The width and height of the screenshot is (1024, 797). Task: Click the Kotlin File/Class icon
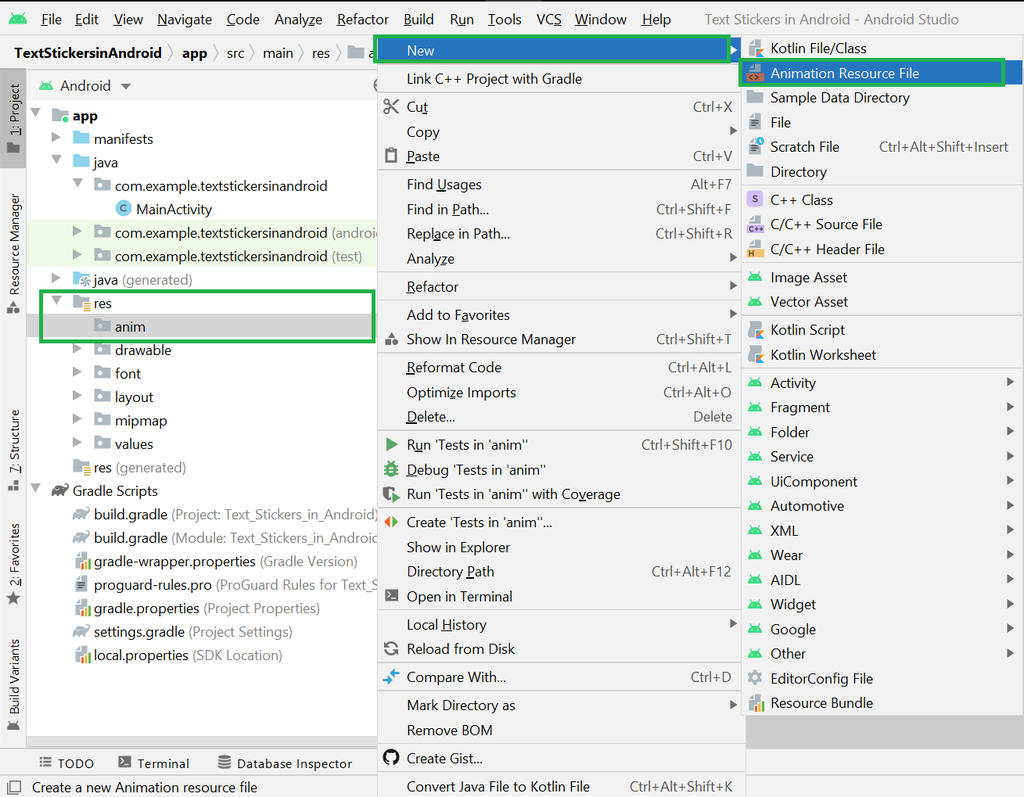pos(756,48)
